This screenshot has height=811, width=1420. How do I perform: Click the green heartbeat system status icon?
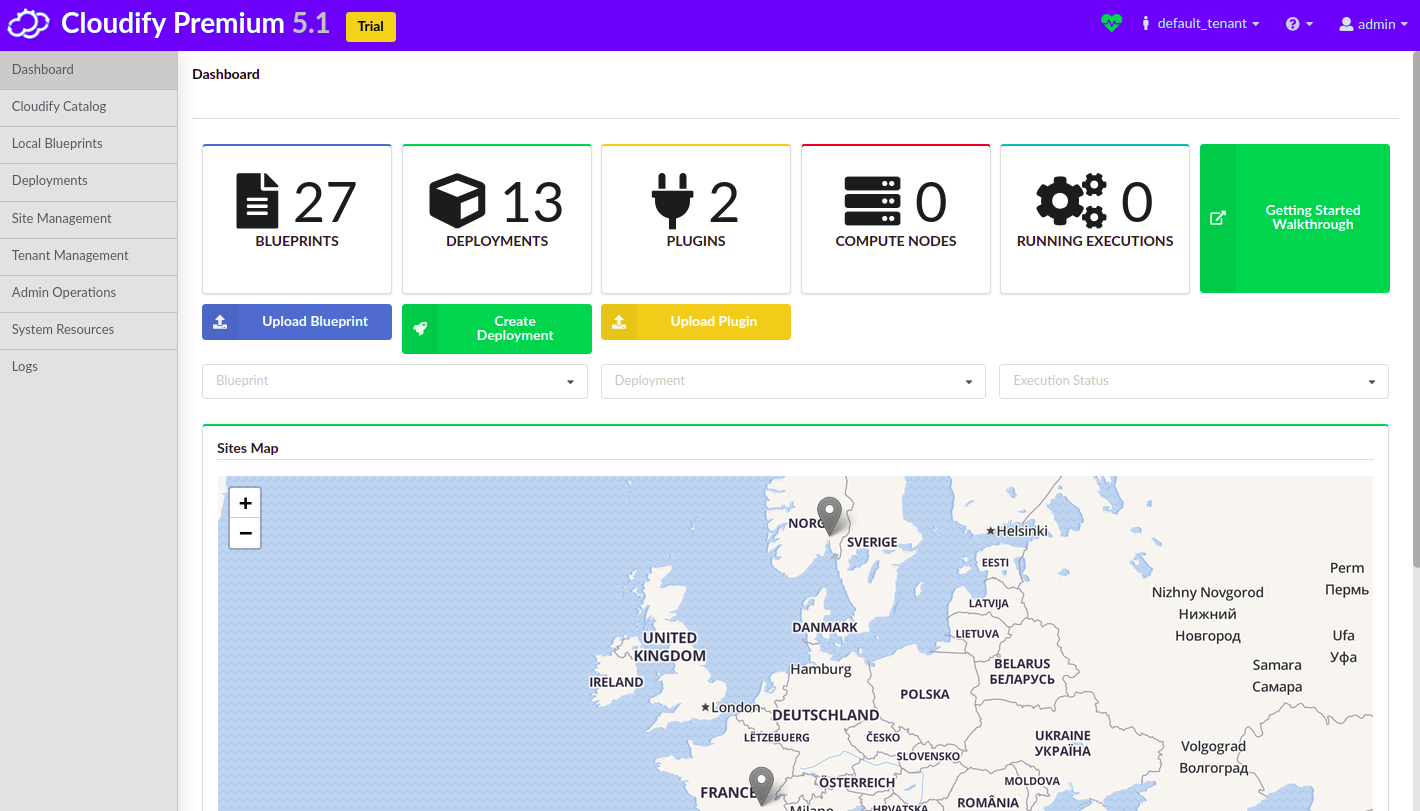tap(1111, 23)
